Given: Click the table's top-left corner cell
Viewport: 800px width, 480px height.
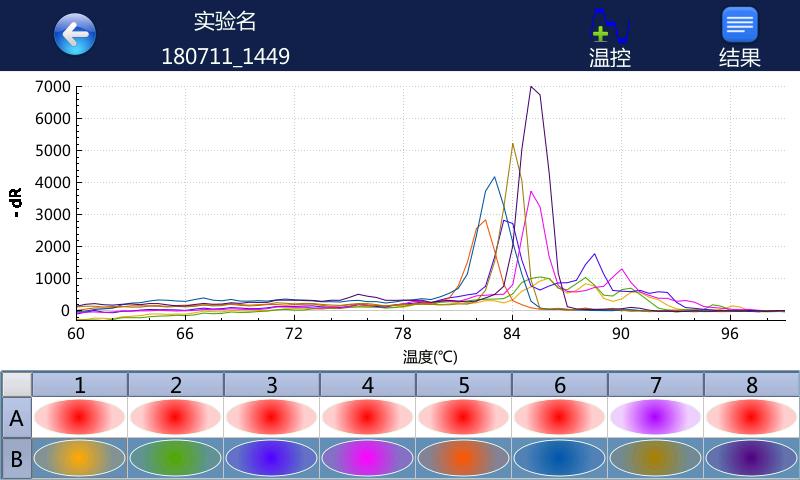Looking at the screenshot, I should (16, 385).
